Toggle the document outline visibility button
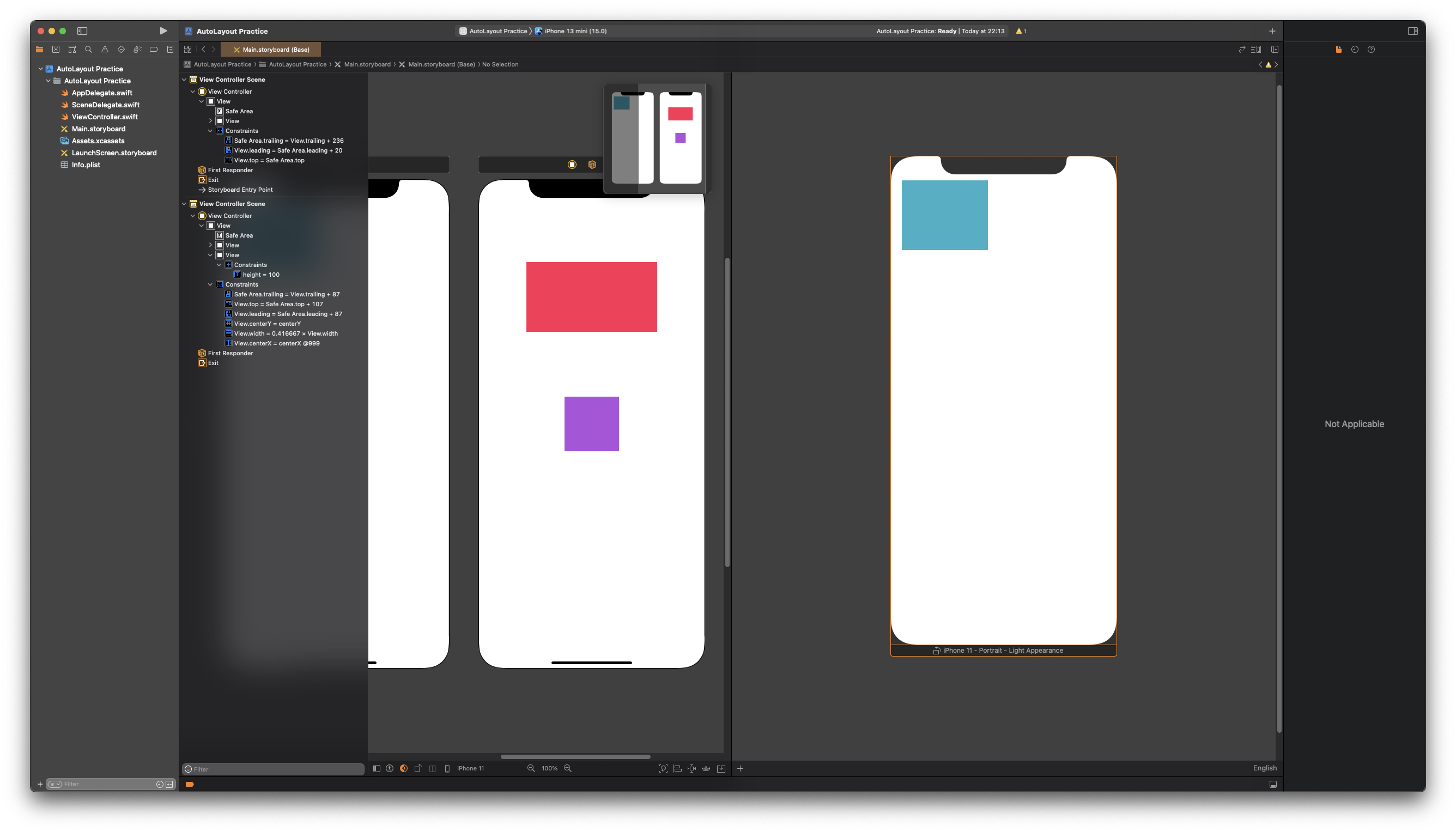This screenshot has width=1456, height=832. click(376, 769)
